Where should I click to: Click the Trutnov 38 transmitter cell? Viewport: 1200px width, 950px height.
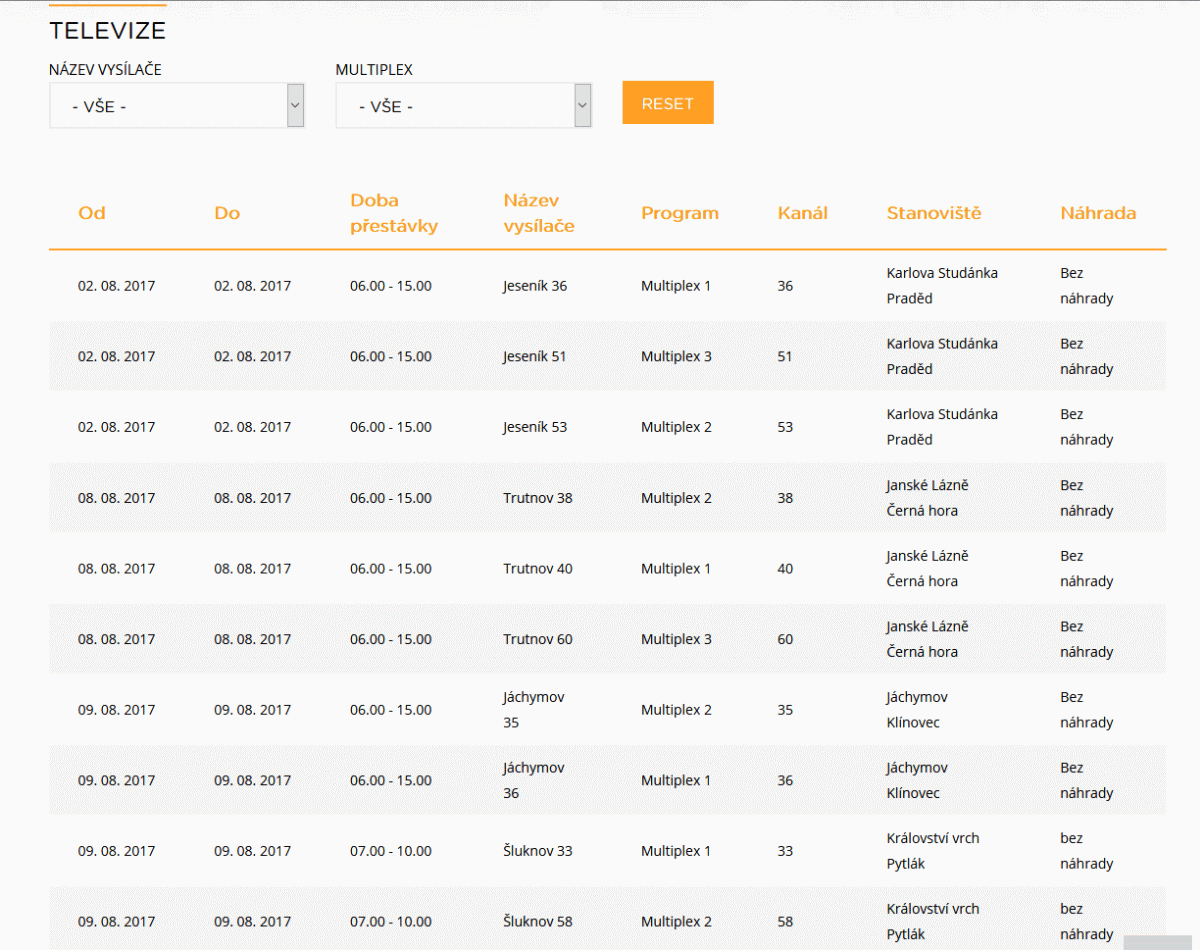[538, 498]
